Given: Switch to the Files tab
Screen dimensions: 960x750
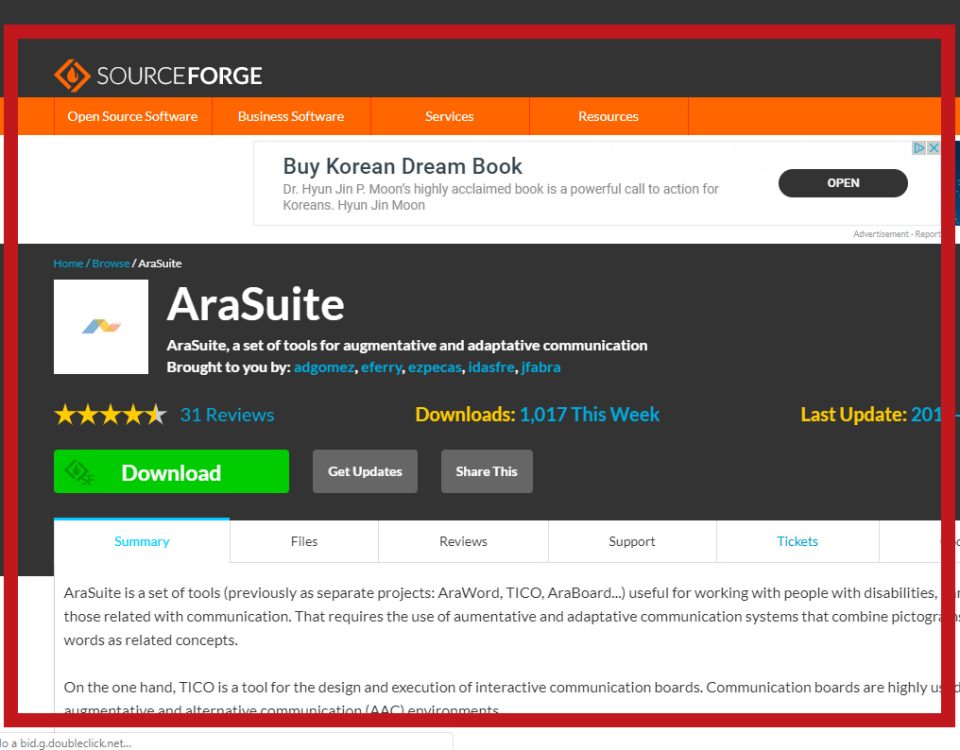Looking at the screenshot, I should pos(304,541).
